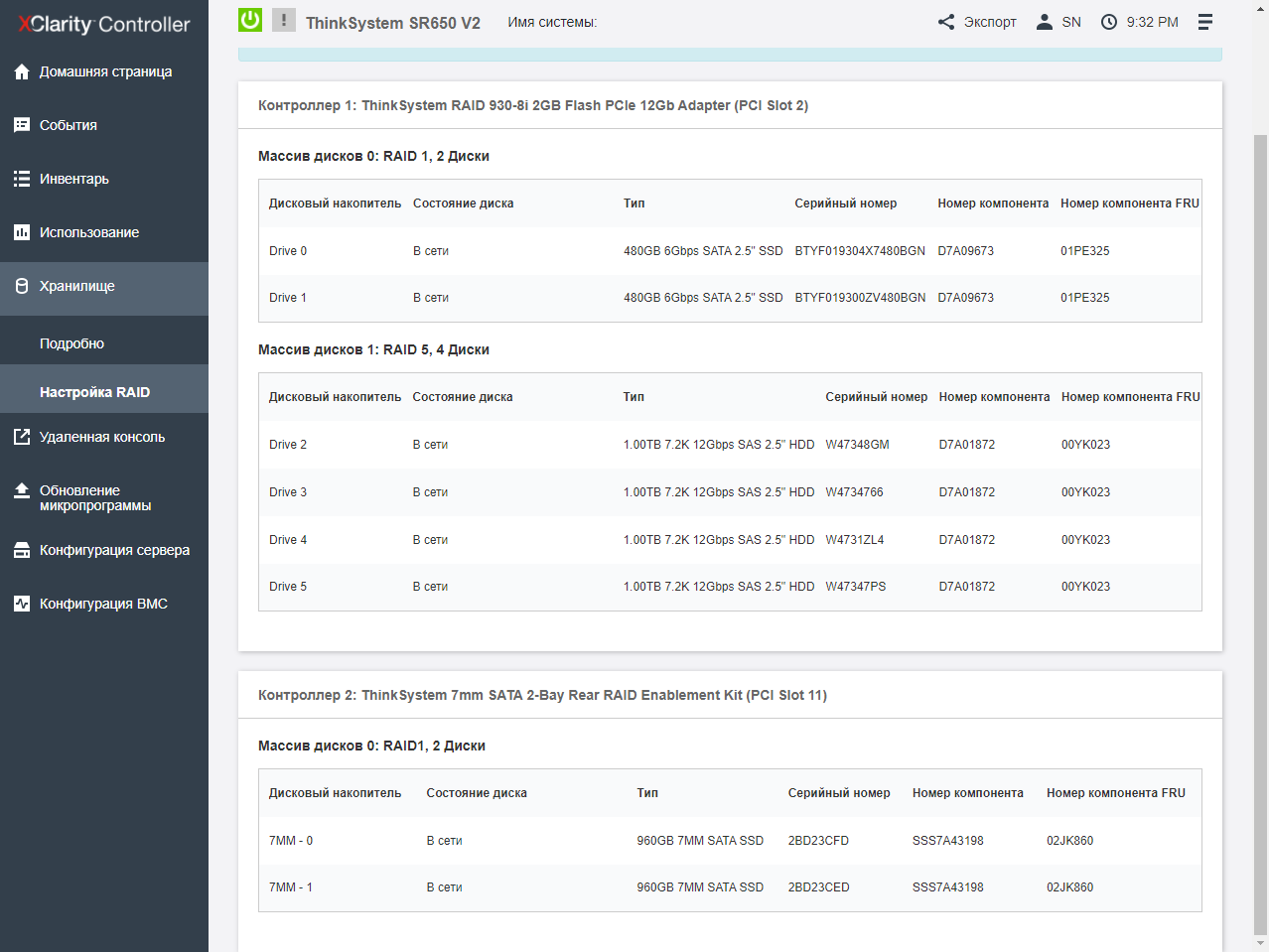Click the Drive 3 row label
The width and height of the screenshot is (1269, 952).
(288, 492)
